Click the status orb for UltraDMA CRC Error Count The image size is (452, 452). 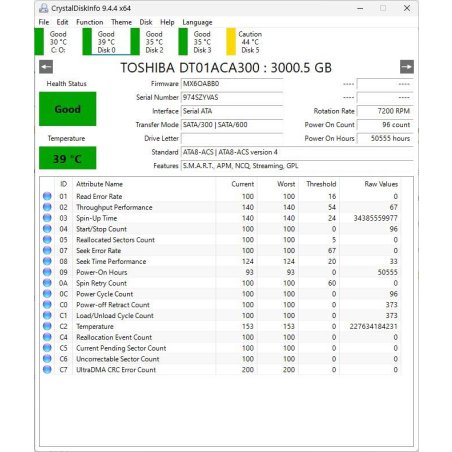coord(47,369)
